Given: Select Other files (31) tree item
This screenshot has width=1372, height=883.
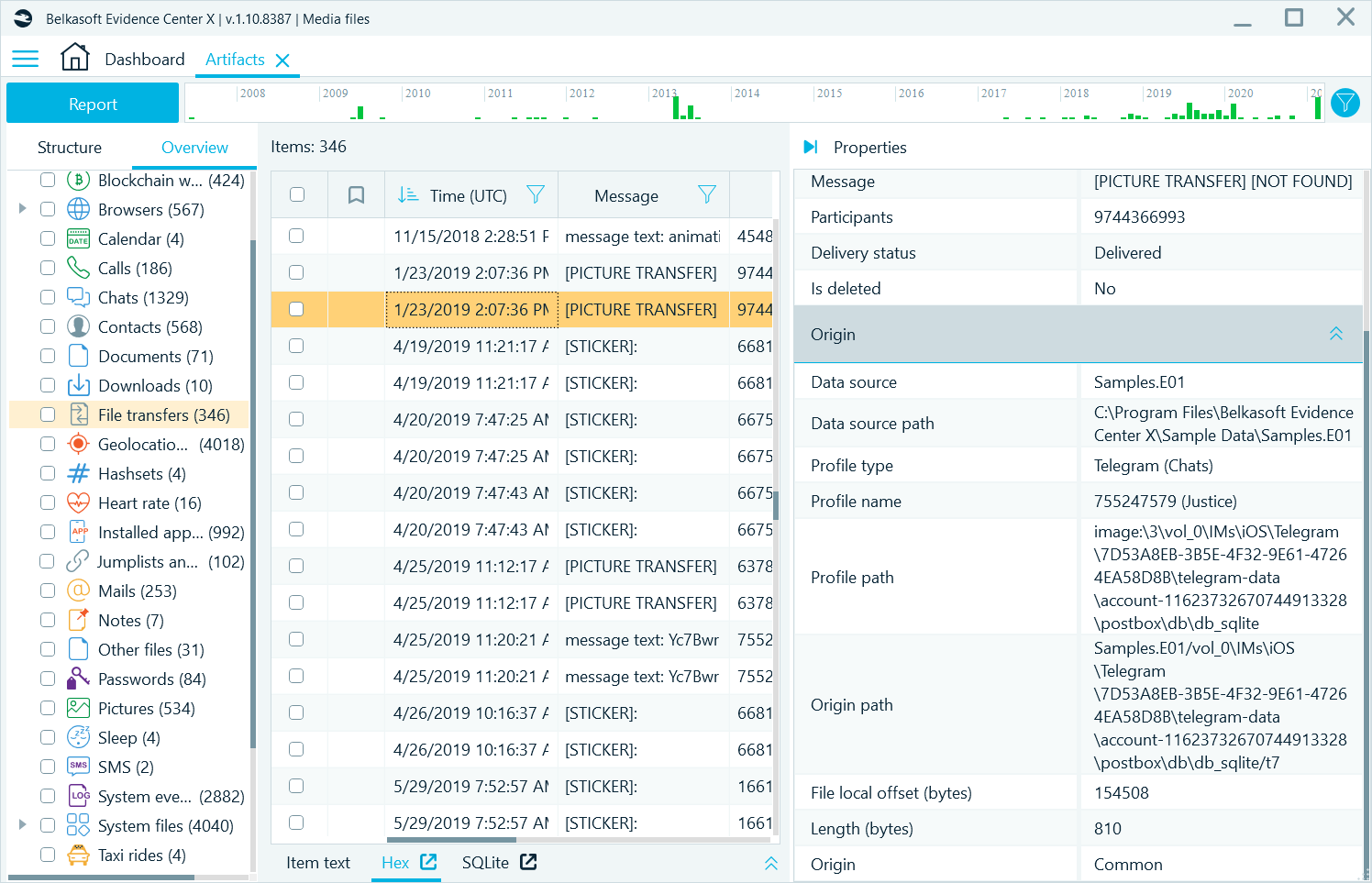Looking at the screenshot, I should (150, 649).
